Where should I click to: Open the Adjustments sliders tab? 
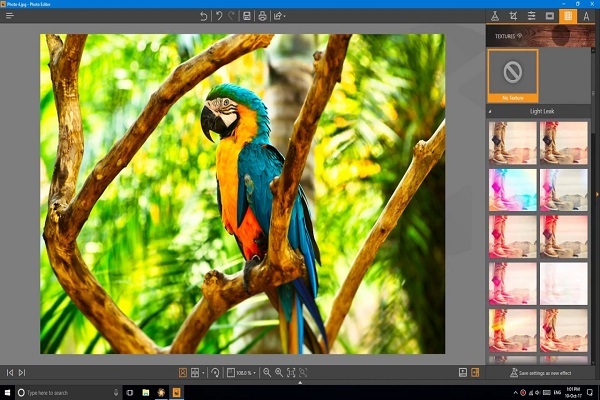click(x=531, y=16)
